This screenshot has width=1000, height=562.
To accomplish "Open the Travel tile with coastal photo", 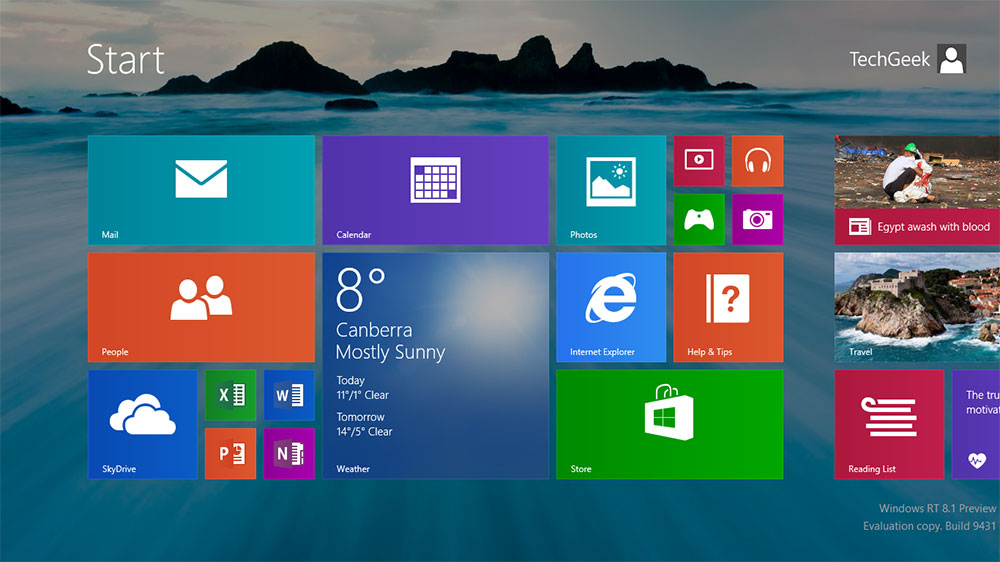I will coord(917,307).
